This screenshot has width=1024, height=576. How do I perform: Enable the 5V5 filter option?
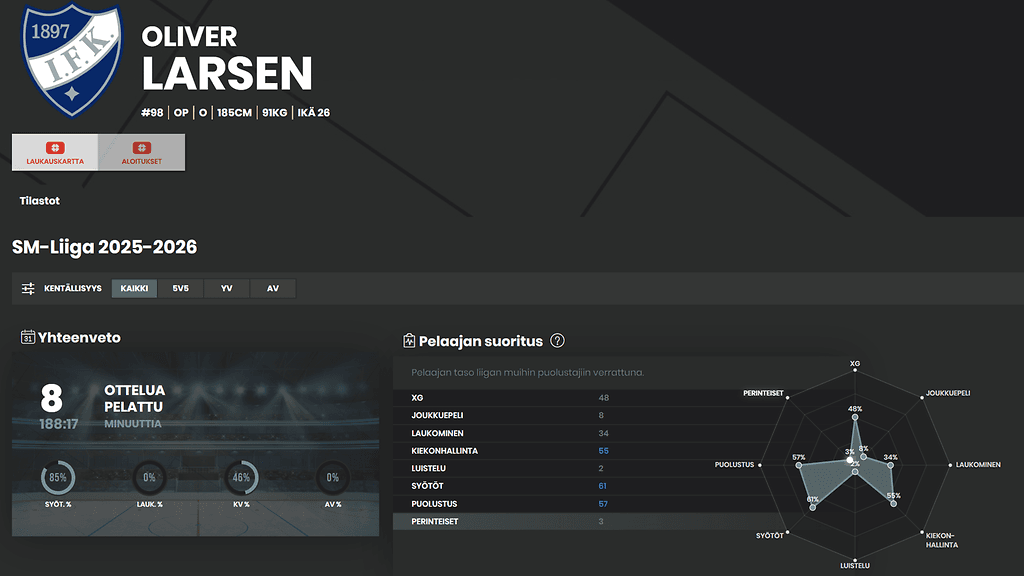point(180,288)
